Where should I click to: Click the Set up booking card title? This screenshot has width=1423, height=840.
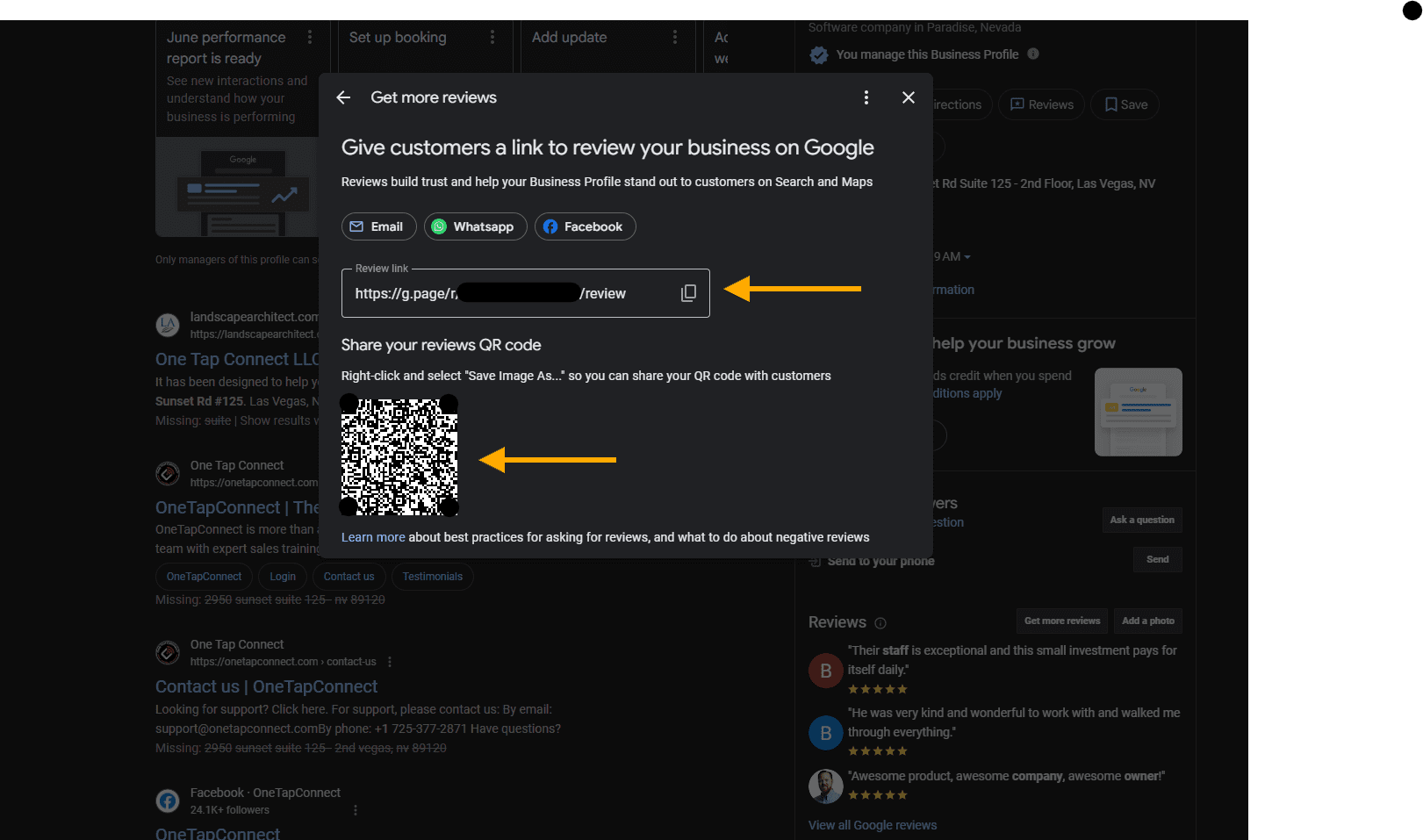point(398,37)
